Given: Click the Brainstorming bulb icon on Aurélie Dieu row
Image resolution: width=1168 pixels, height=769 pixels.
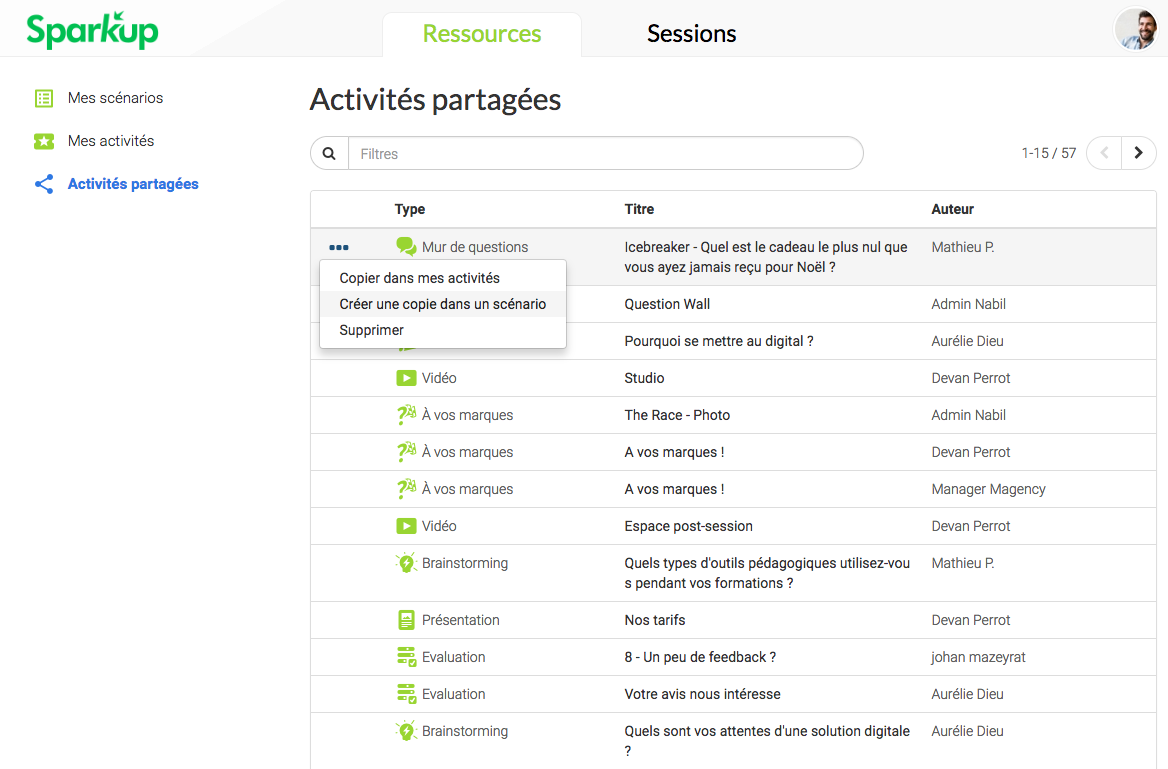Looking at the screenshot, I should coord(406,732).
